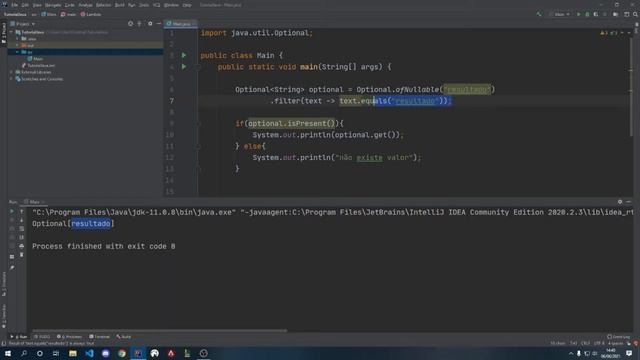
Task: Click the print icon in Run panel
Action: (x=22, y=246)
